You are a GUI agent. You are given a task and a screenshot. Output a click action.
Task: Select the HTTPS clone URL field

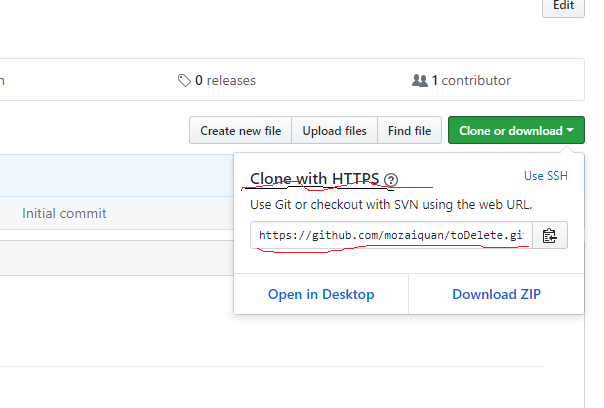pyautogui.click(x=391, y=235)
